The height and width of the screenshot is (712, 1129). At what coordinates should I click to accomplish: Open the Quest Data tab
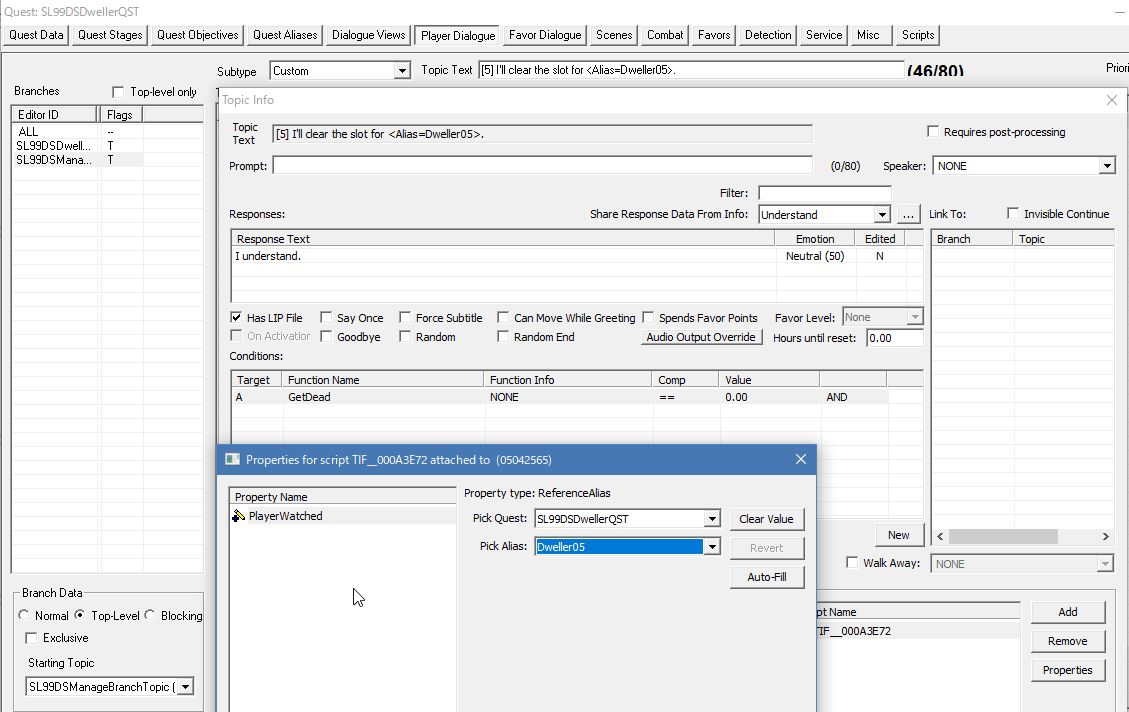[36, 35]
